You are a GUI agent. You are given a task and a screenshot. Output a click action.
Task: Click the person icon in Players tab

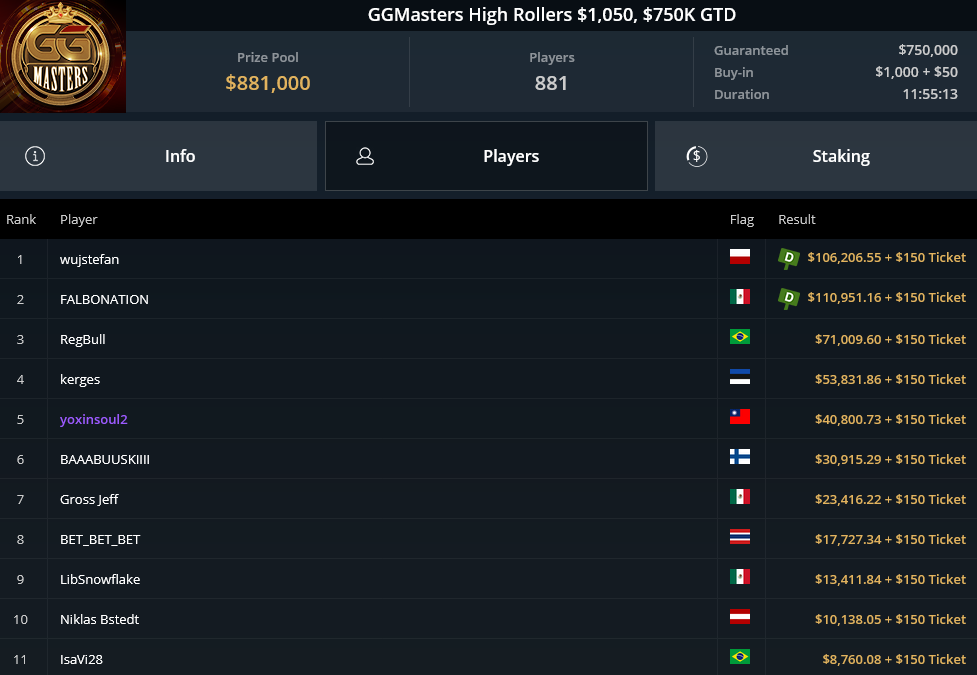click(365, 156)
